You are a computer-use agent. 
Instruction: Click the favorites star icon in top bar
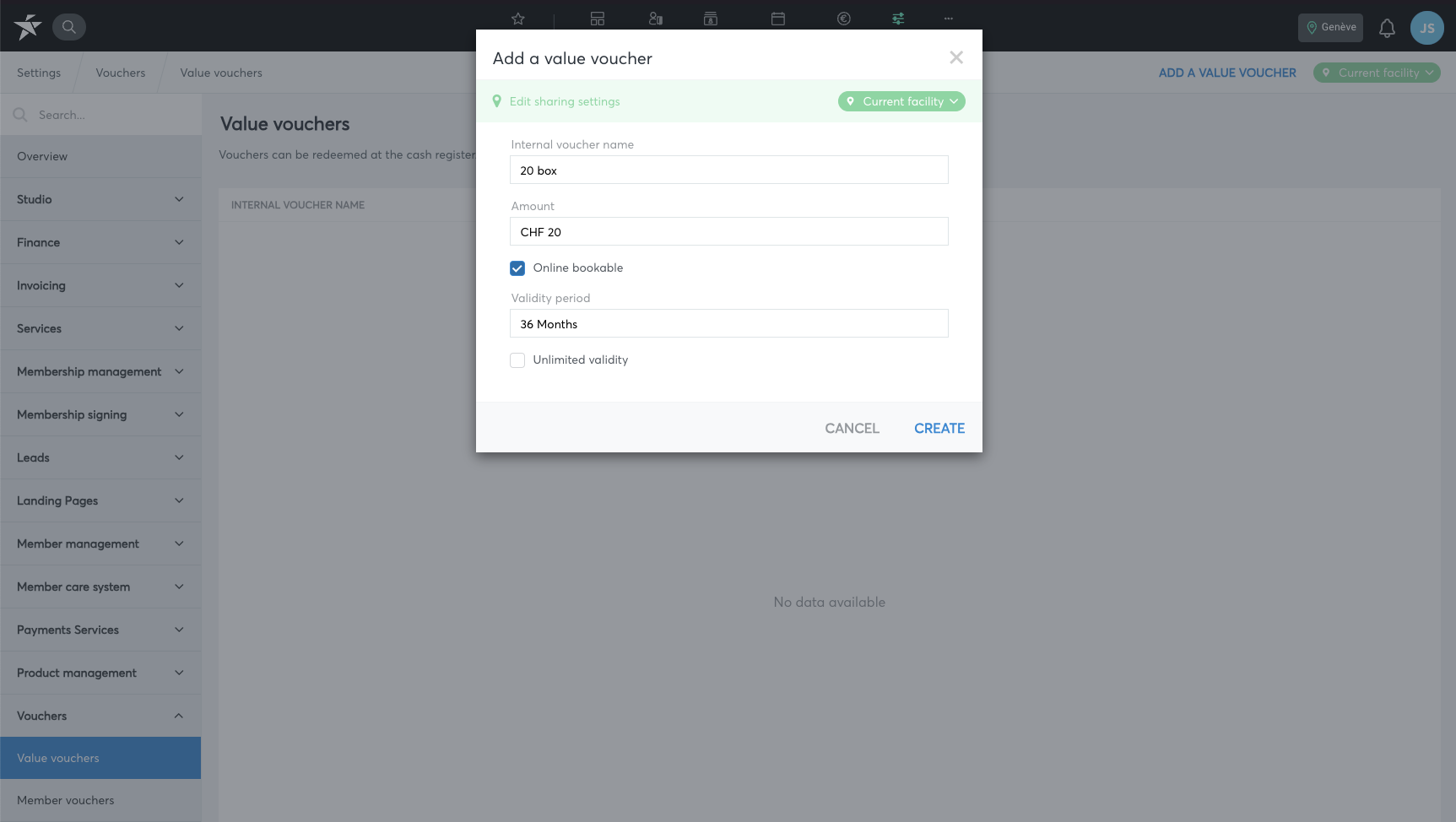518,19
